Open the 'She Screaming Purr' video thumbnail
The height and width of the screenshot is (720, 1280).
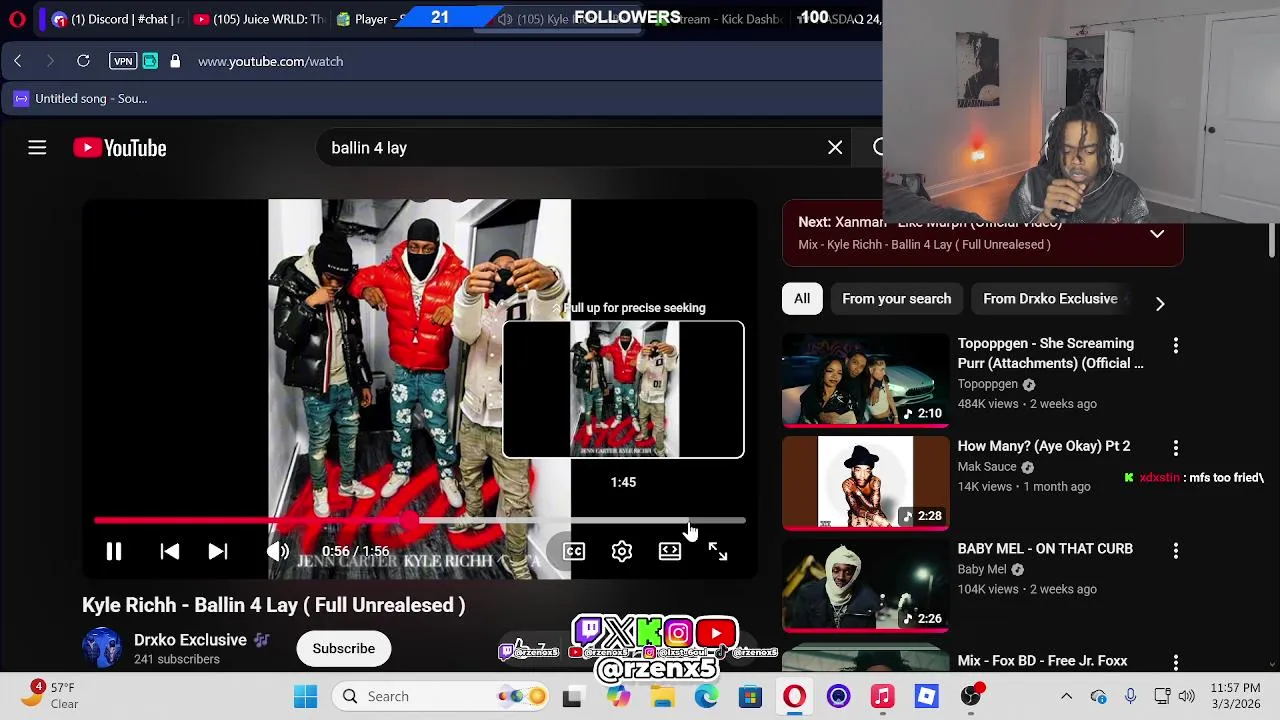865,380
